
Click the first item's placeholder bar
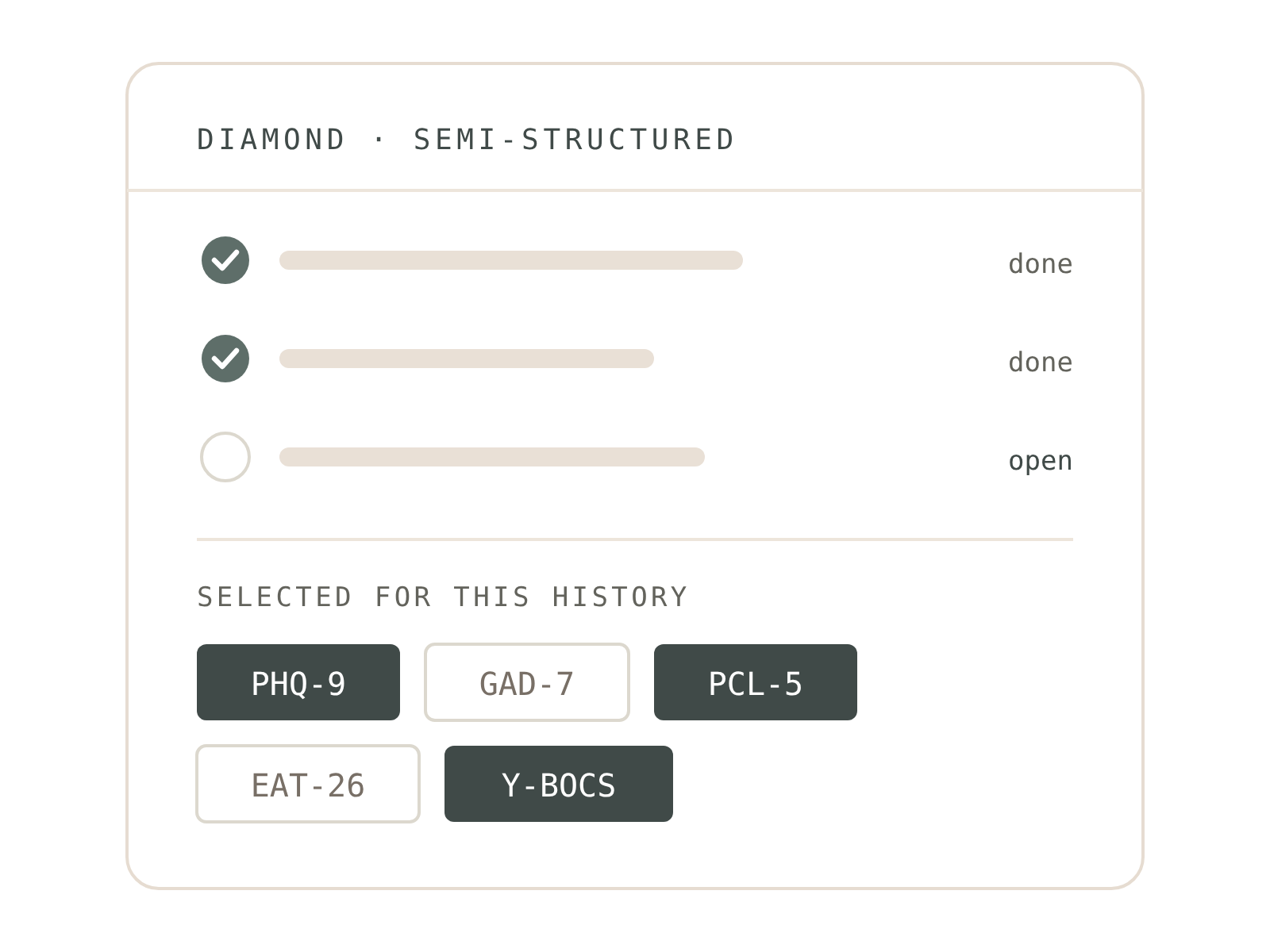(x=511, y=260)
